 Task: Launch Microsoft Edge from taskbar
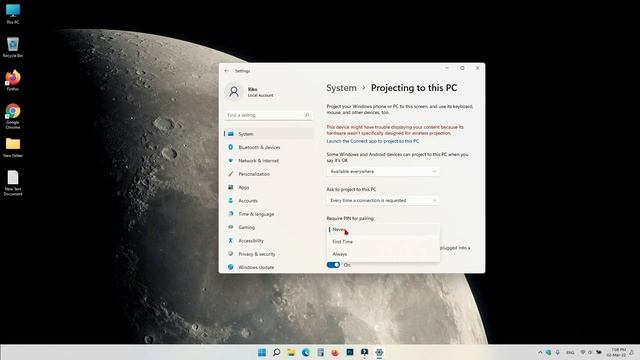point(306,352)
